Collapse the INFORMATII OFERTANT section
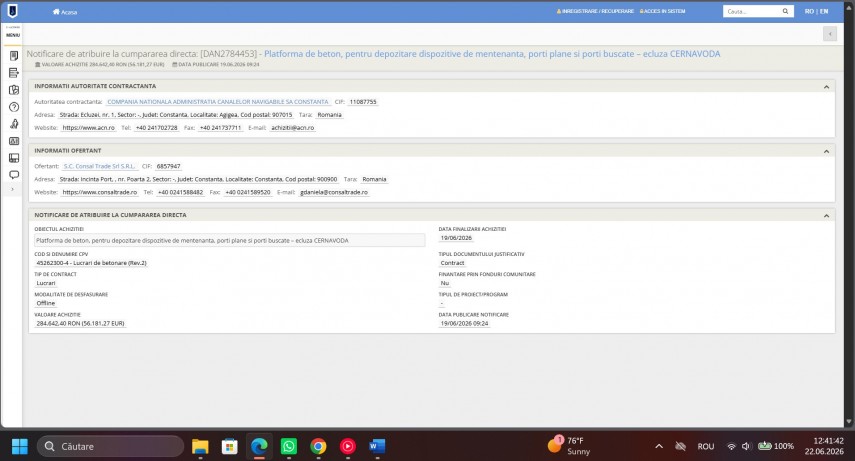 (x=826, y=151)
